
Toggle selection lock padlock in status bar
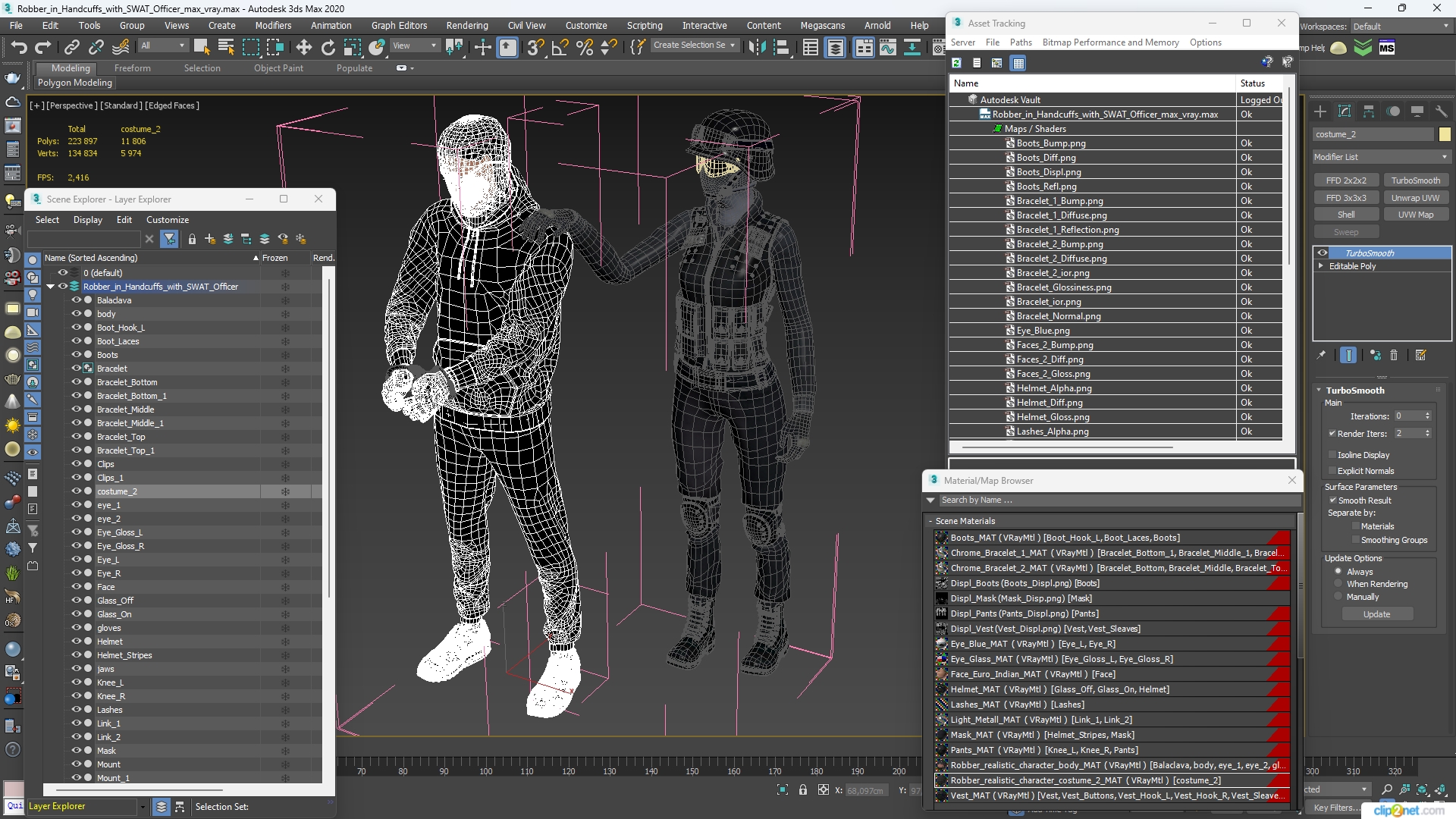(x=803, y=790)
